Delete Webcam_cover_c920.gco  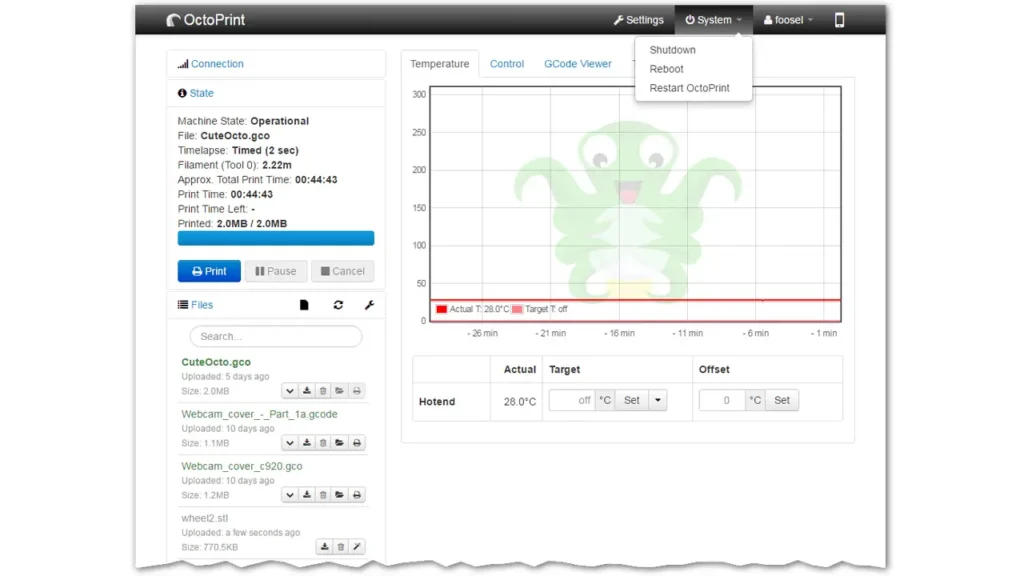[323, 495]
